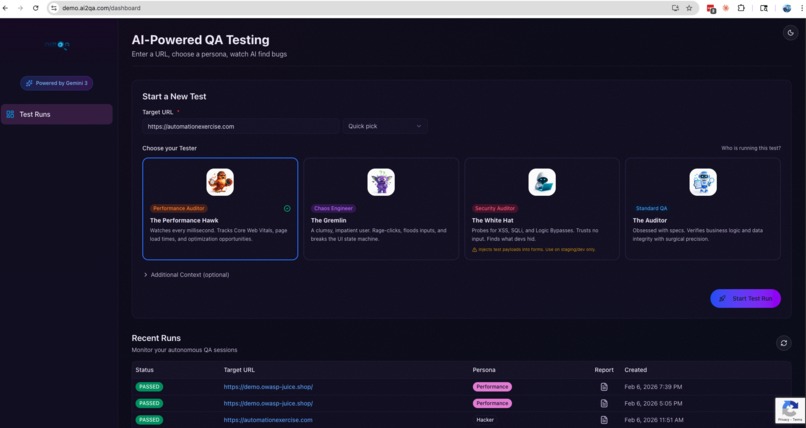Click PASSED badge of 5:05 PM run

coord(149,403)
